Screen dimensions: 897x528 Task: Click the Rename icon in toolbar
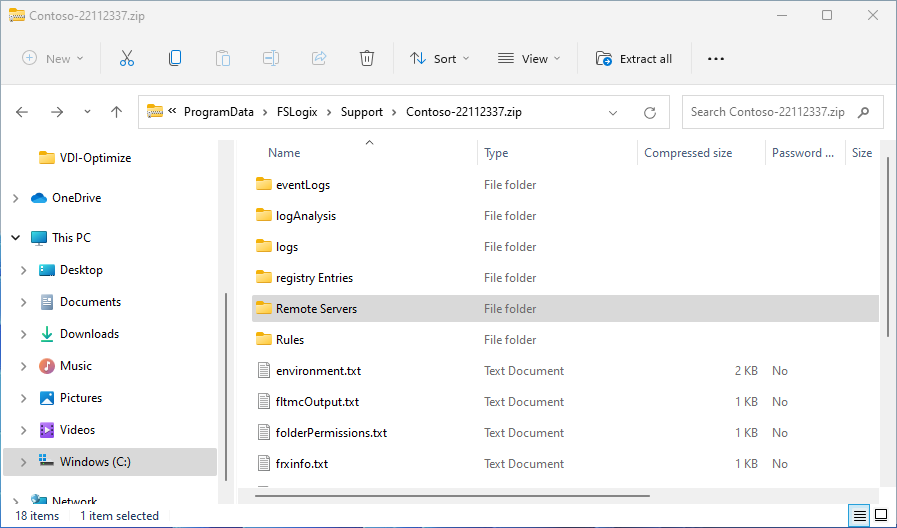point(271,58)
